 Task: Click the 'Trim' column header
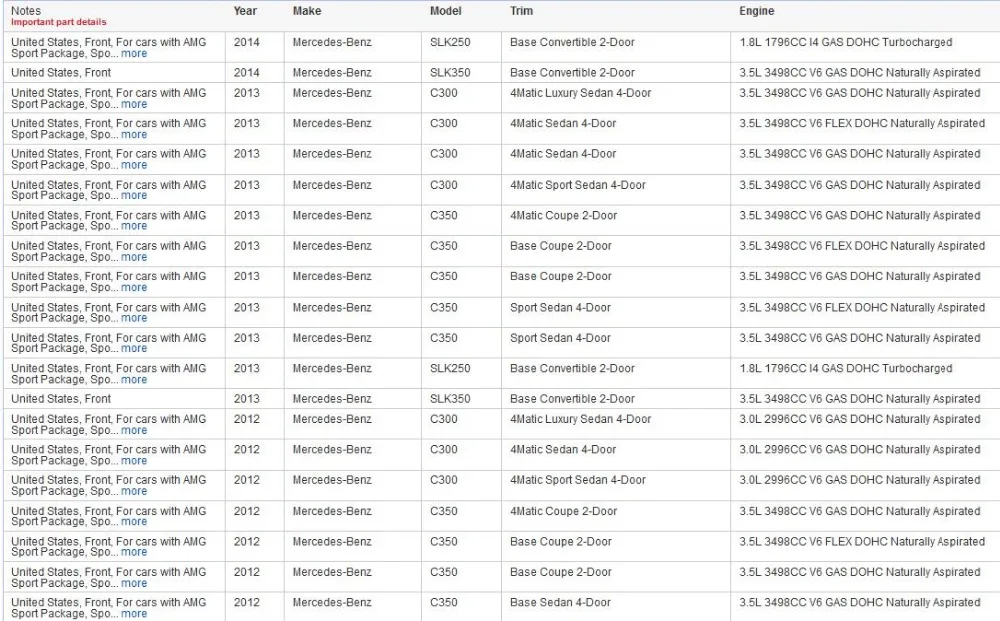(x=521, y=11)
